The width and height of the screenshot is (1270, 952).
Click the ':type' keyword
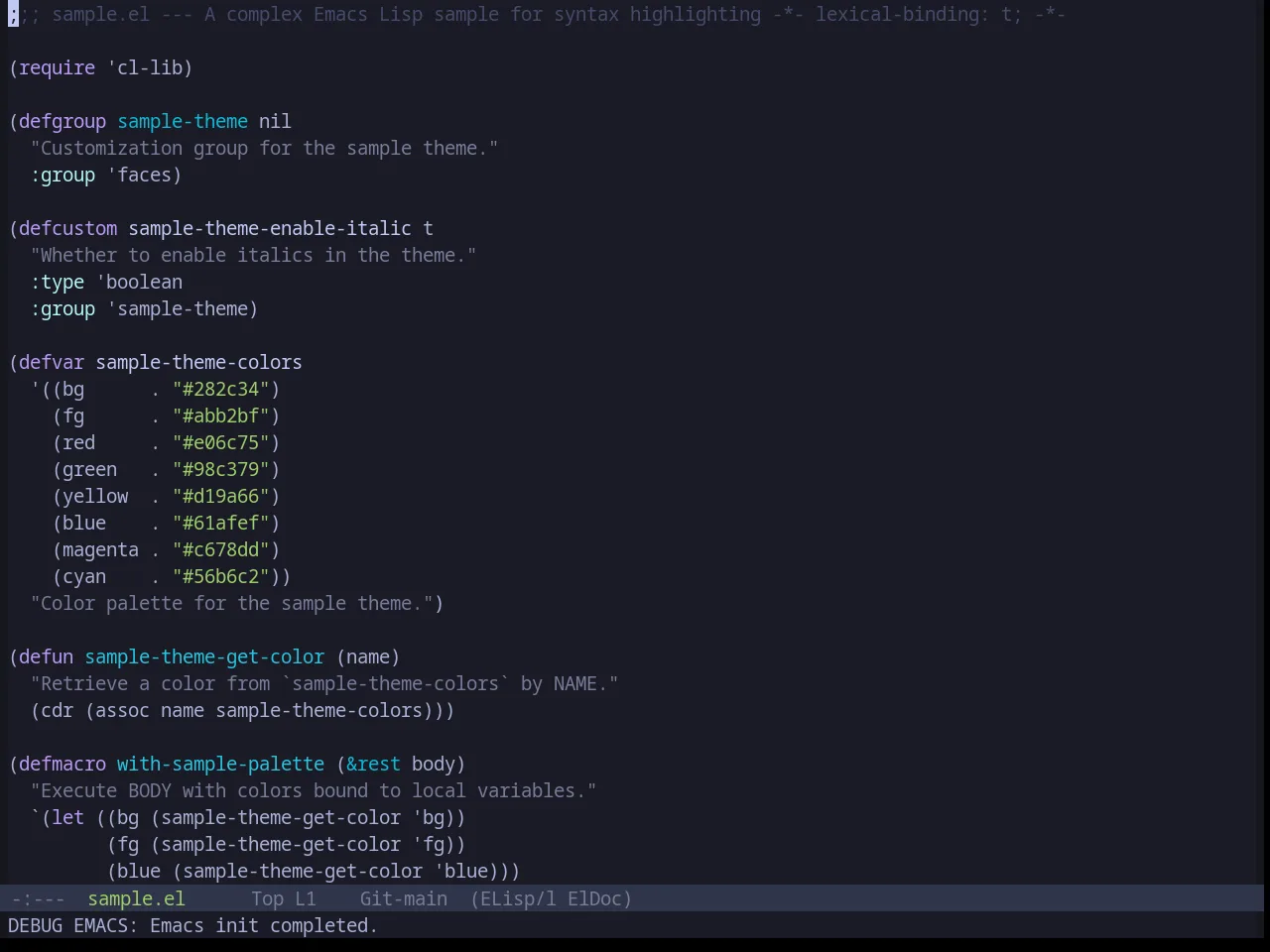coord(57,282)
